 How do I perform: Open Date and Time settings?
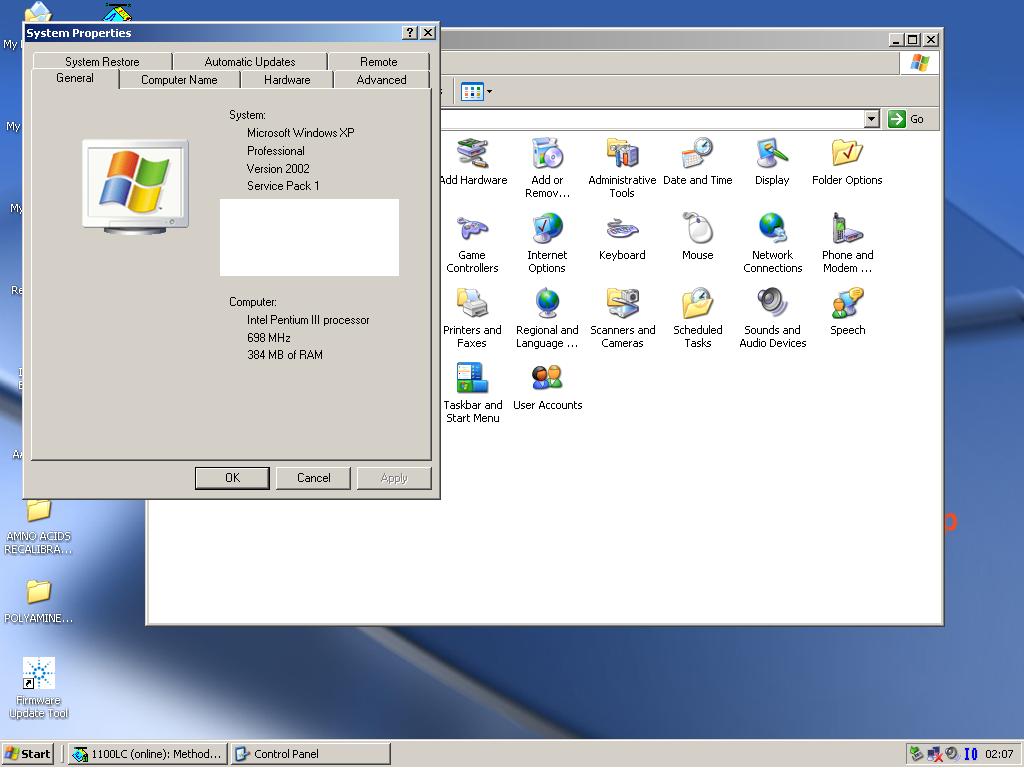pos(697,153)
